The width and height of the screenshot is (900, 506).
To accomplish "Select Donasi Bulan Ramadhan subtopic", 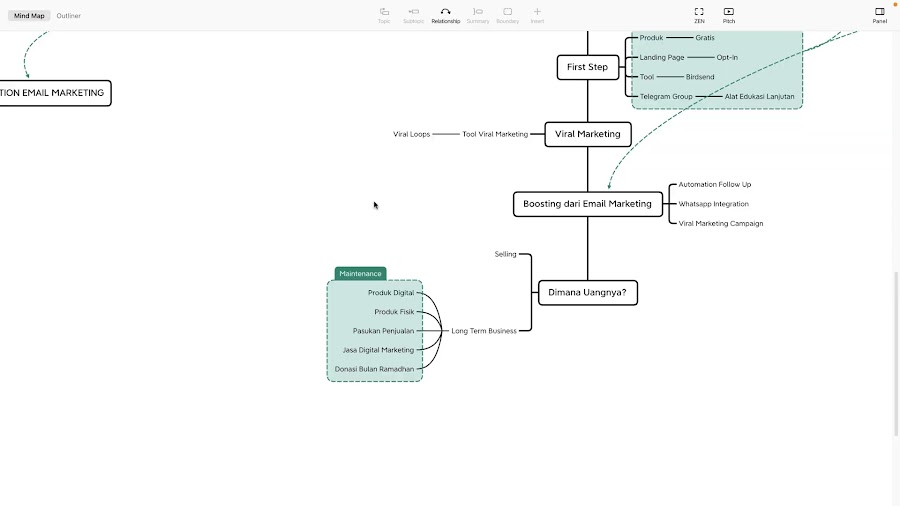I will coord(374,369).
